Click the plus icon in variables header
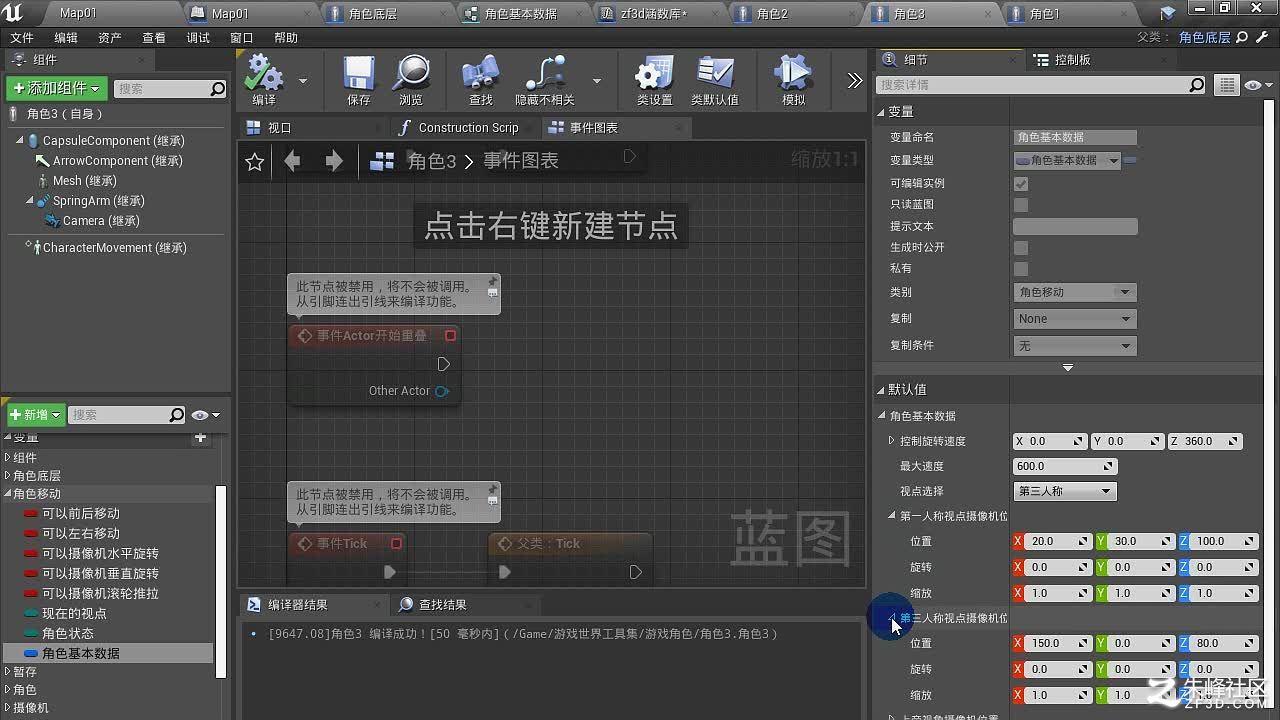 [201, 438]
